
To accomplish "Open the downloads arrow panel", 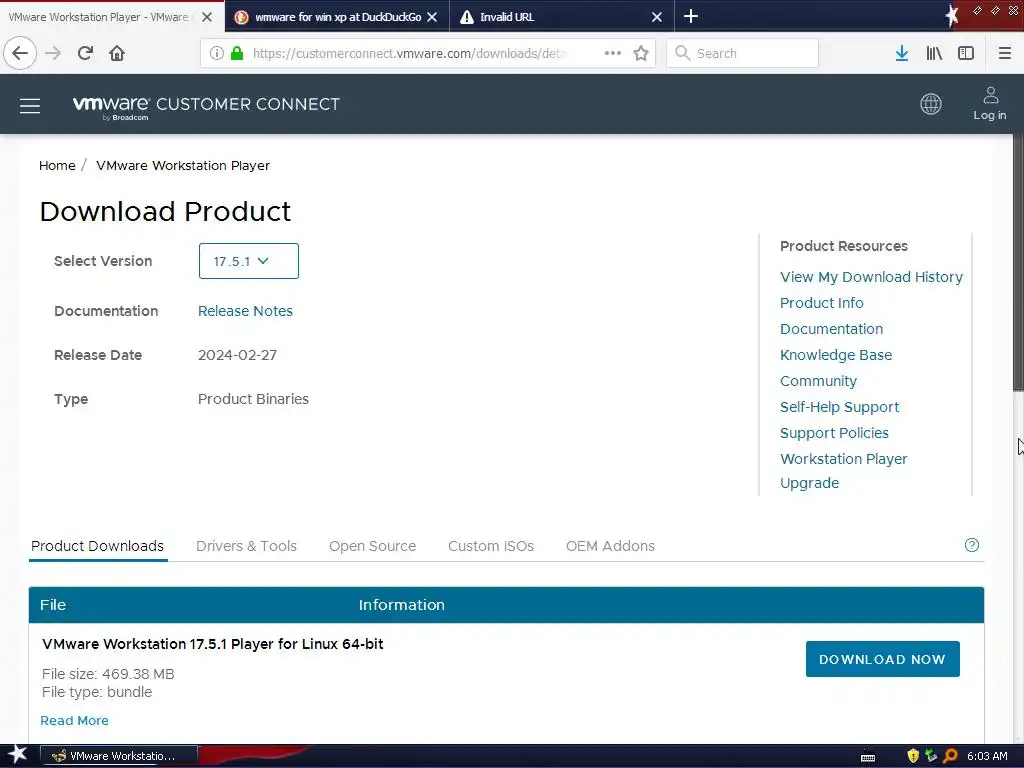I will [902, 53].
